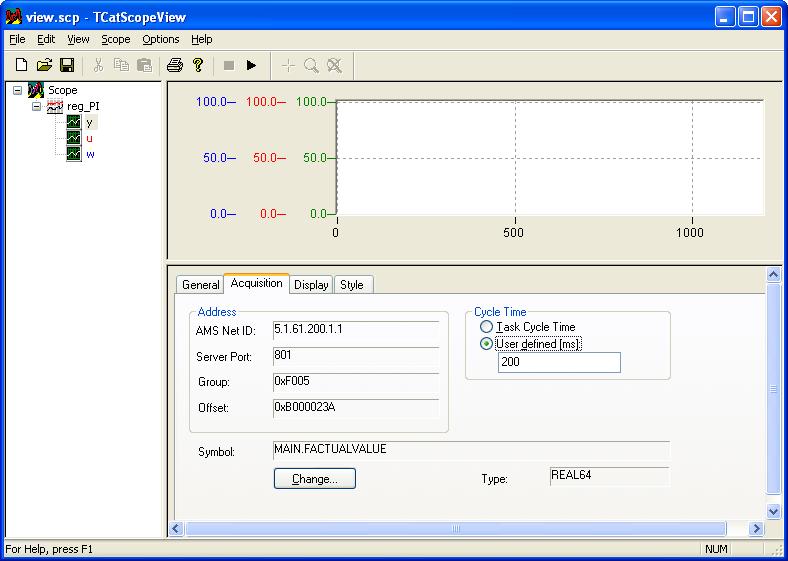Open the View menu

[x=78, y=39]
